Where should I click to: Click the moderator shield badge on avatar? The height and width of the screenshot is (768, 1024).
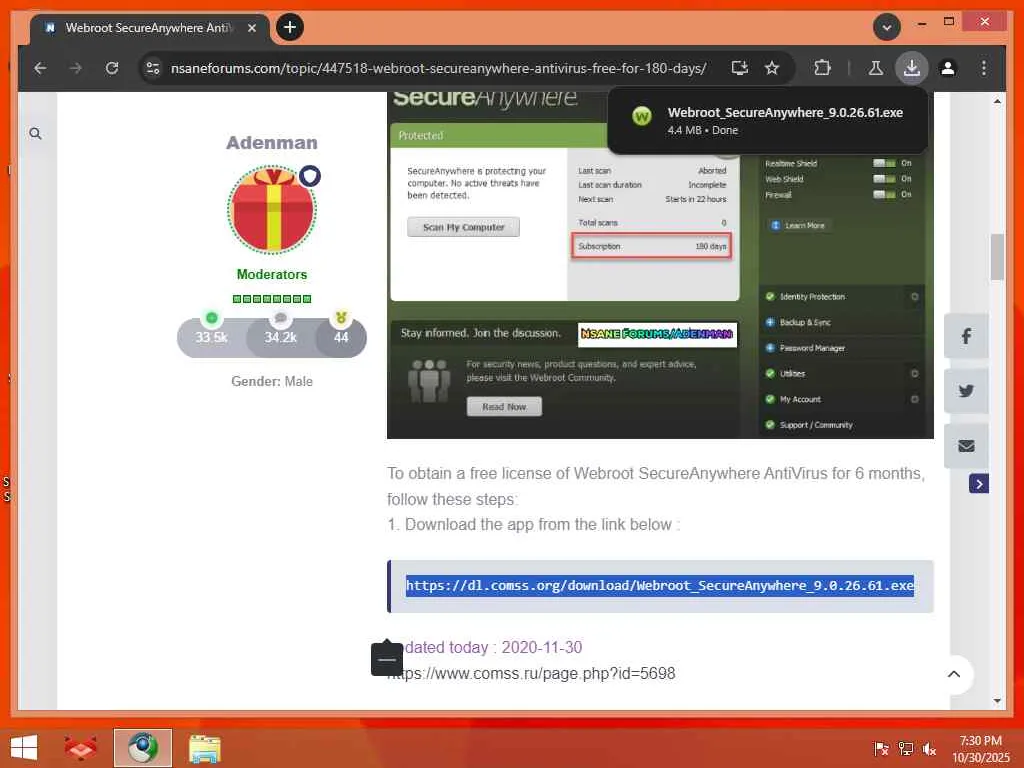(310, 176)
